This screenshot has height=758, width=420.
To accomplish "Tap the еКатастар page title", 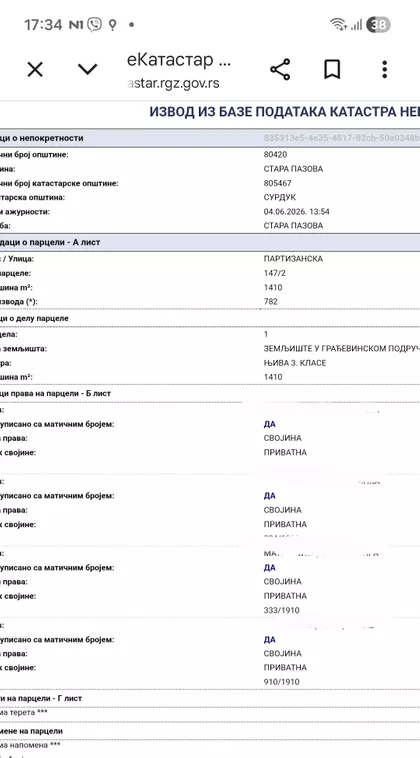I will click(179, 60).
